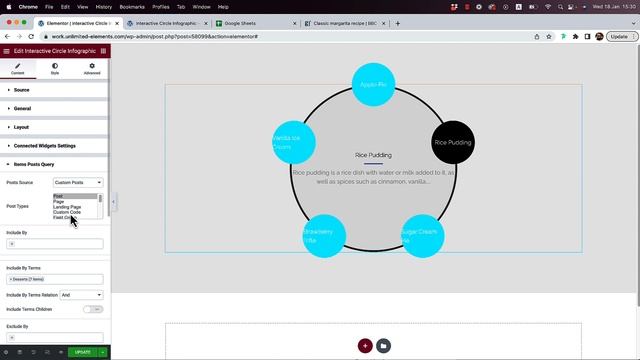This screenshot has width=640, height=360.
Task: Open the Chrome History menu
Action: 103,7
